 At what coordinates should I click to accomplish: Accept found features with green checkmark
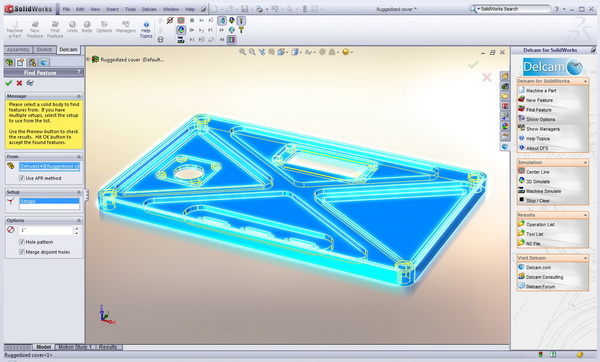pos(8,83)
